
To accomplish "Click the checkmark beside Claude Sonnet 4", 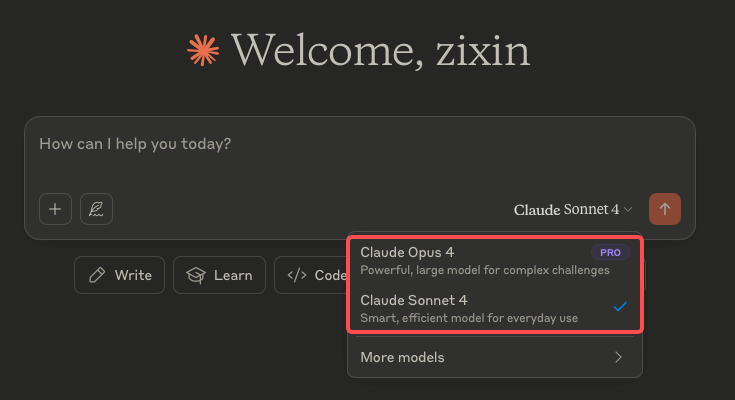I will coord(620,307).
